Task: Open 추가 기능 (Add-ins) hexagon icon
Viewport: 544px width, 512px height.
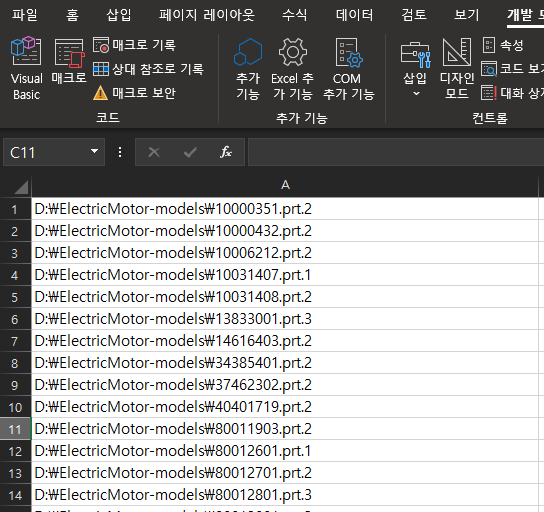Action: click(x=248, y=69)
